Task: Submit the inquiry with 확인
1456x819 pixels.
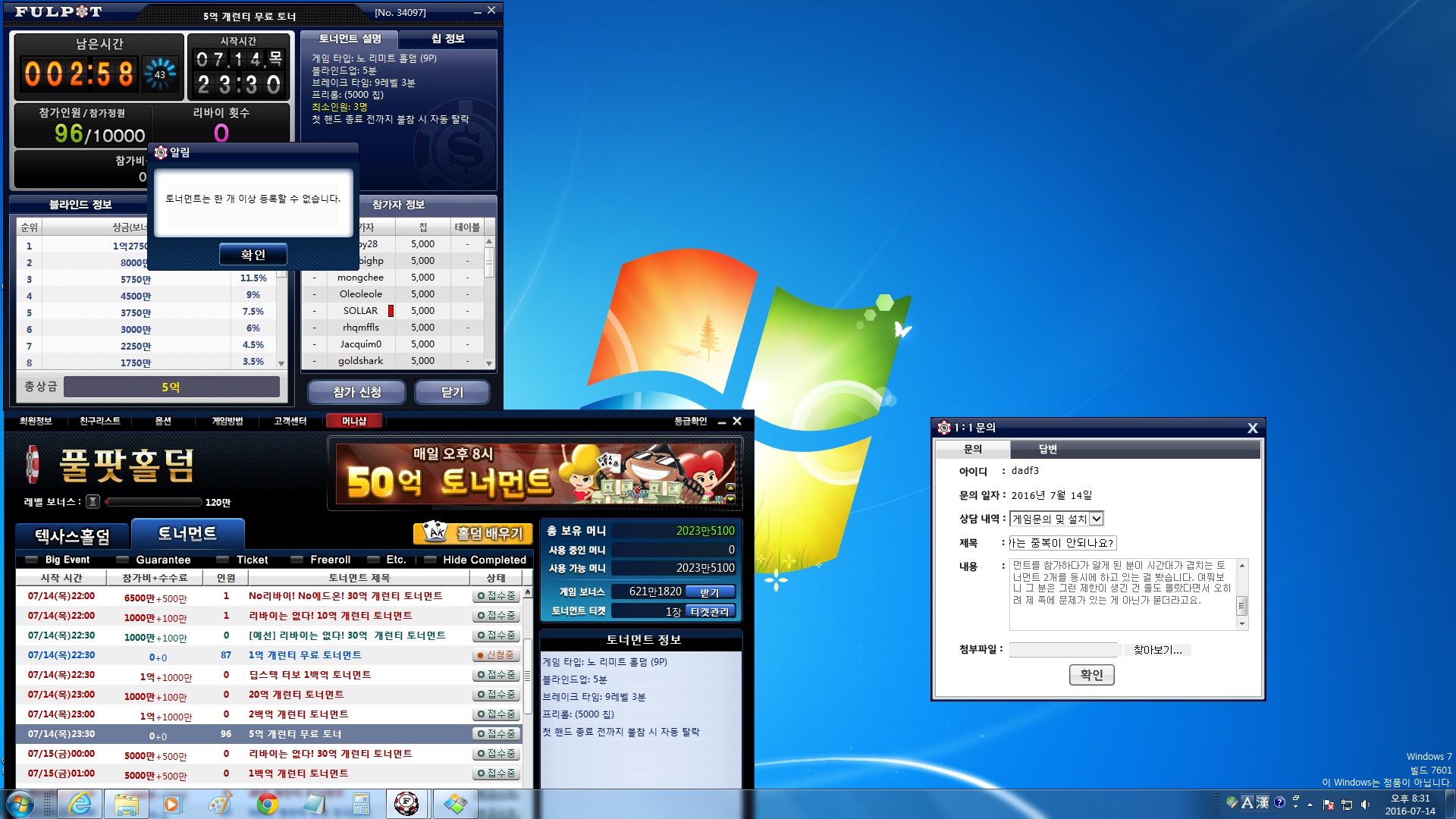Action: (1092, 675)
